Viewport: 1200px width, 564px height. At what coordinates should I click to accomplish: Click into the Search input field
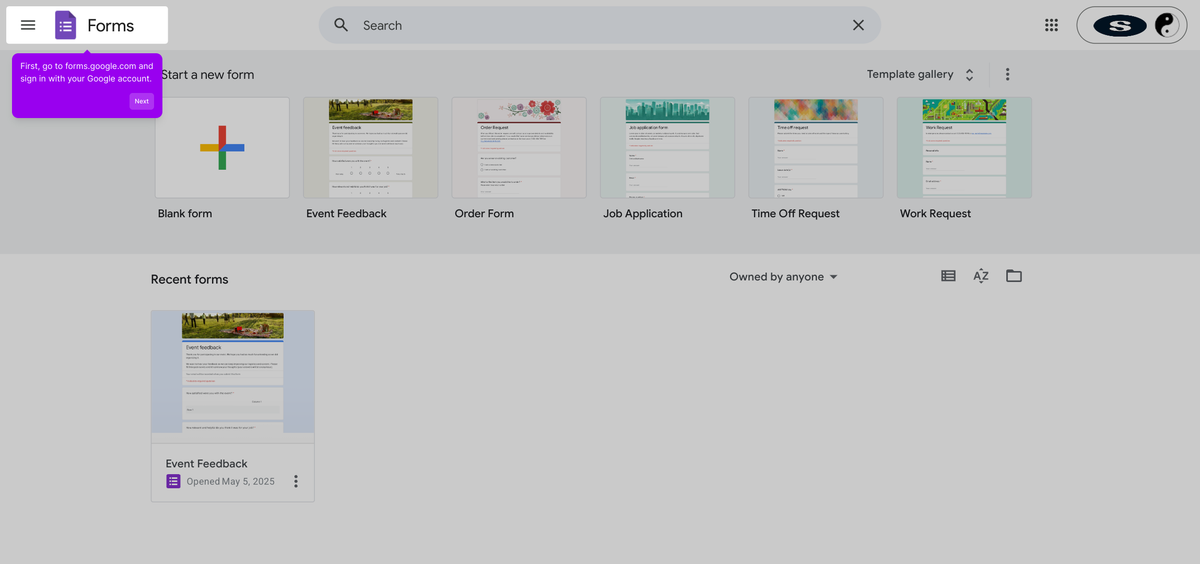coord(600,25)
